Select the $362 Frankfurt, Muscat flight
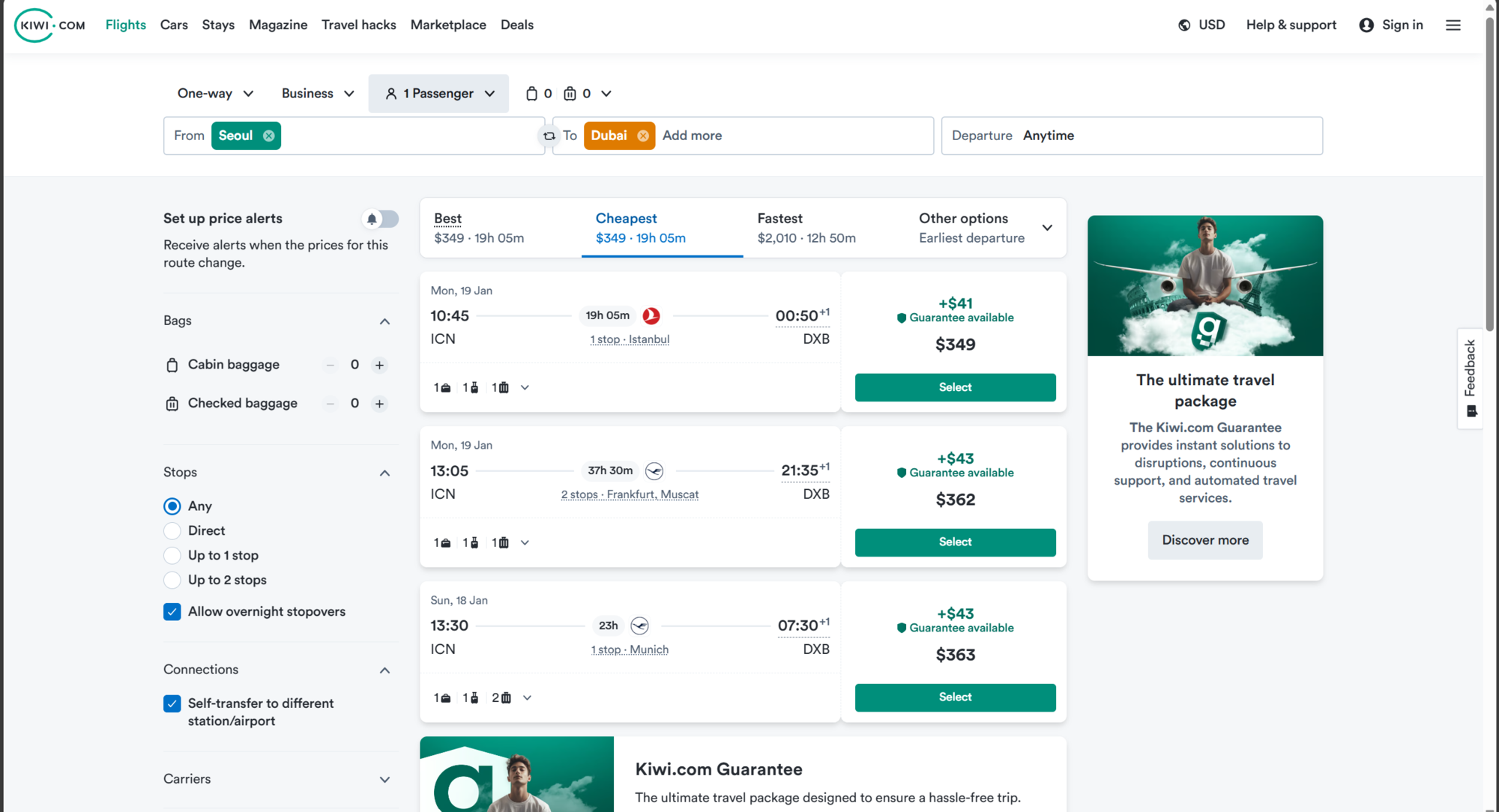Viewport: 1499px width, 812px height. [955, 542]
